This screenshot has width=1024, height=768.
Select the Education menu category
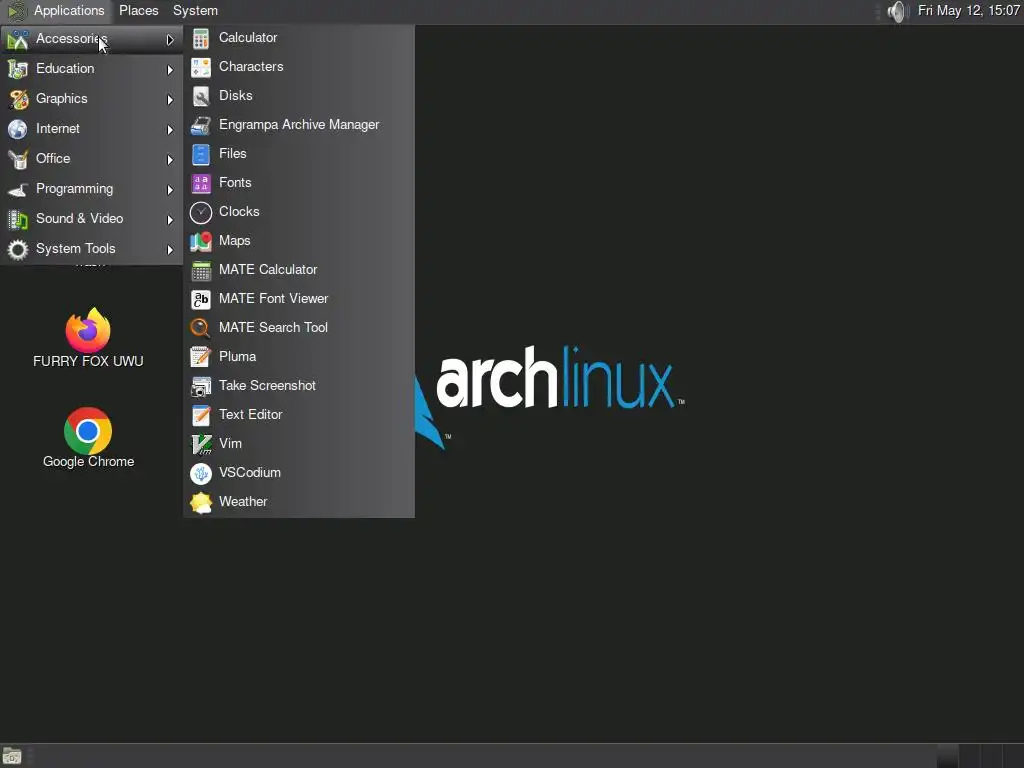pos(91,69)
